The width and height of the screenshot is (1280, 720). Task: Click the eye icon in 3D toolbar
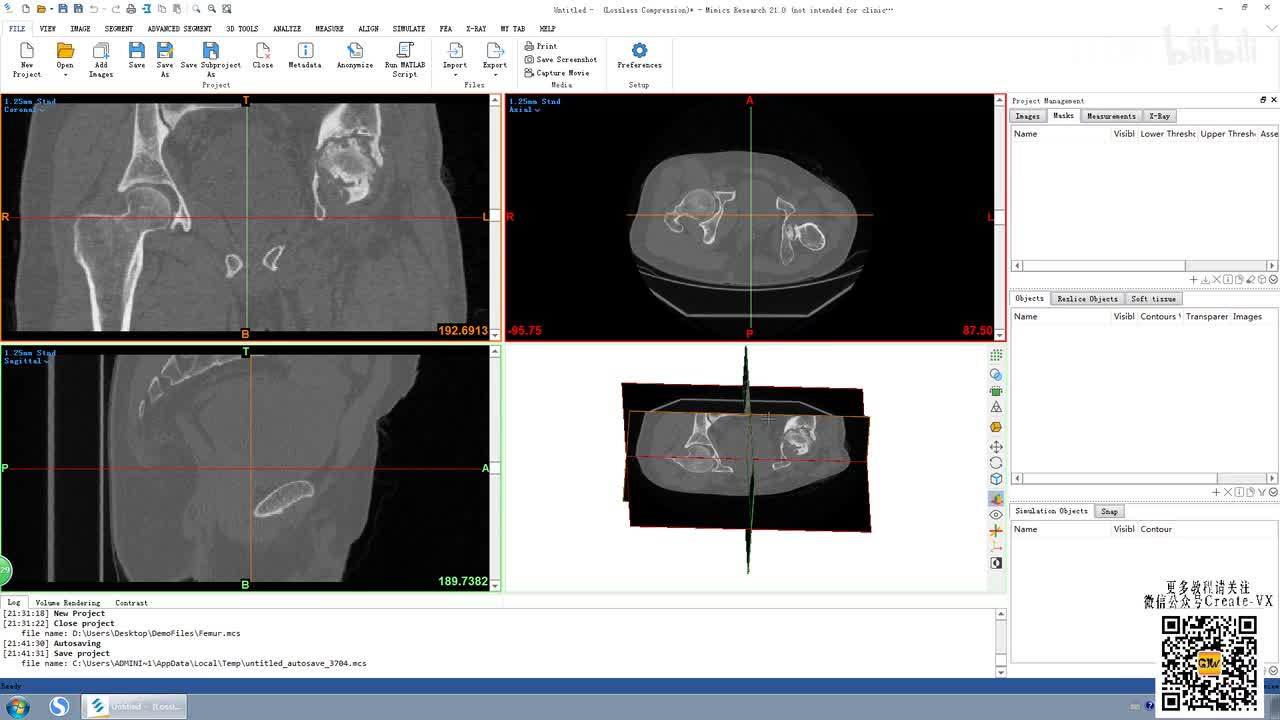coord(996,515)
